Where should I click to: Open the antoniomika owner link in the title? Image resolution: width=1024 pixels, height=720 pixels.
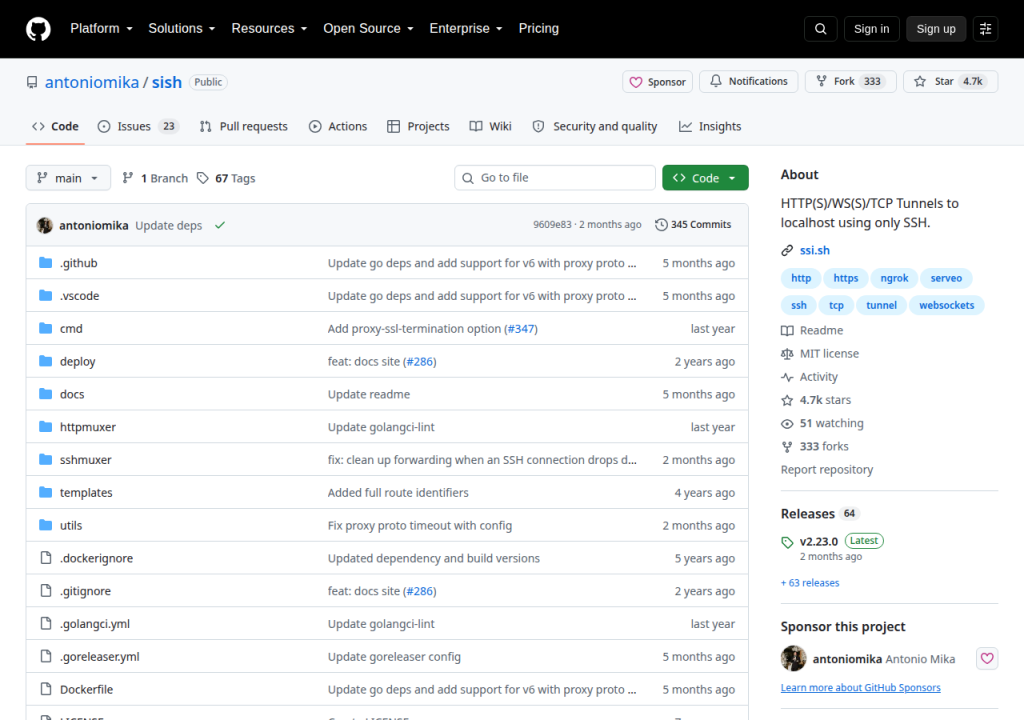pos(92,82)
